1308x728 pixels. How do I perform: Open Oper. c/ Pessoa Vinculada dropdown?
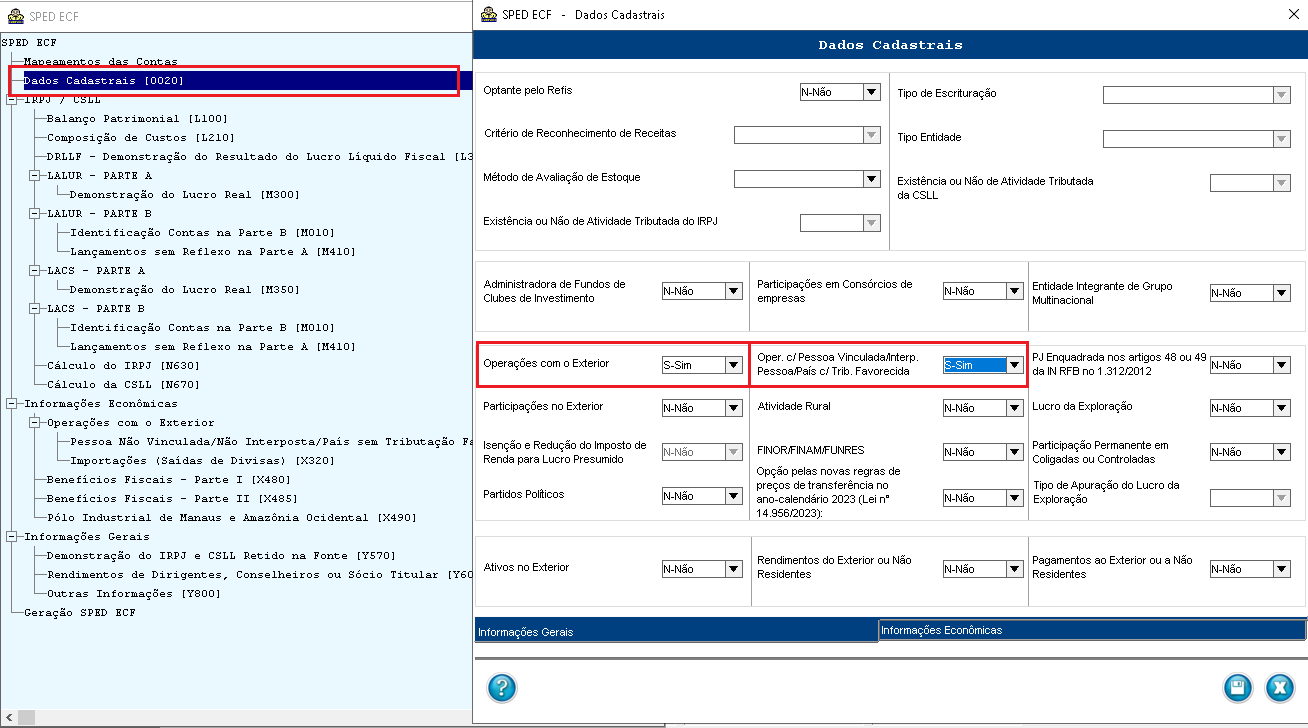pos(1015,365)
